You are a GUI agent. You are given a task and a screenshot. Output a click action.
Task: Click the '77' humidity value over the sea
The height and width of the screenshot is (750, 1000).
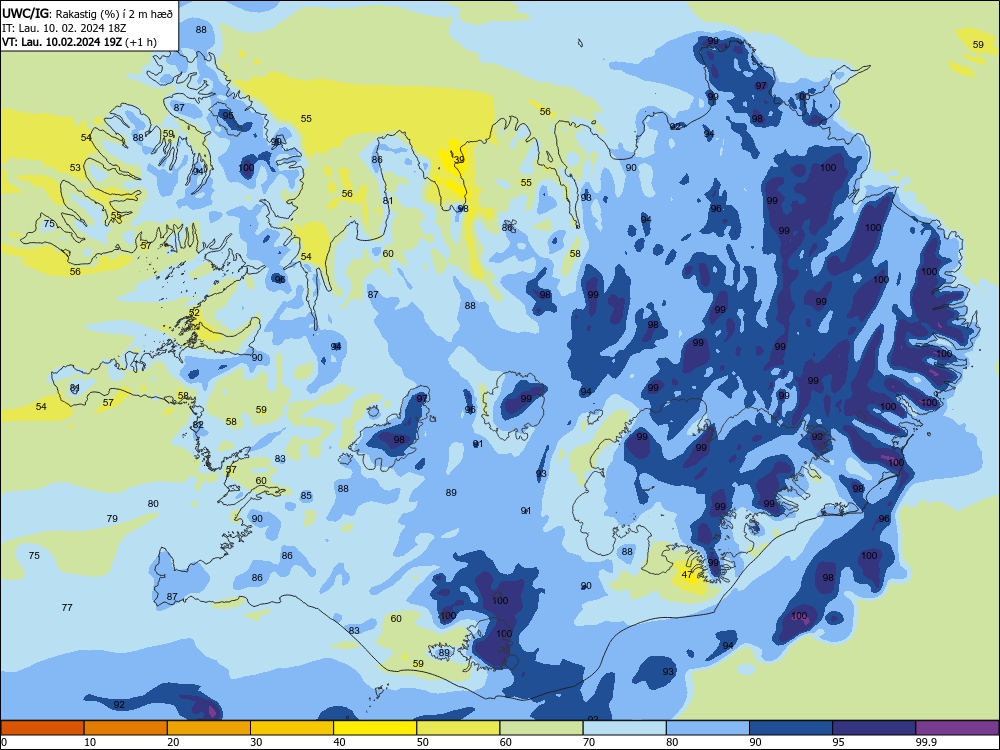[67, 607]
